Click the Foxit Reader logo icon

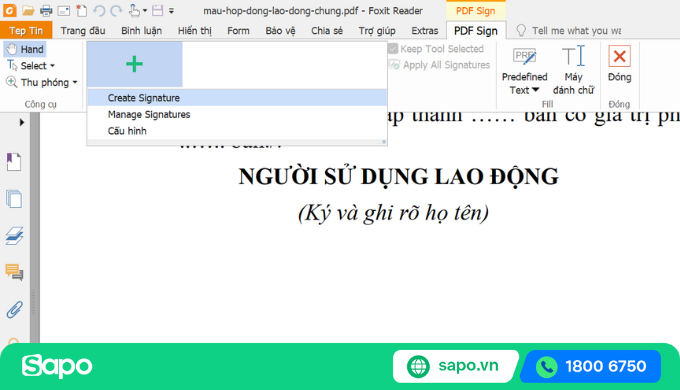point(10,10)
